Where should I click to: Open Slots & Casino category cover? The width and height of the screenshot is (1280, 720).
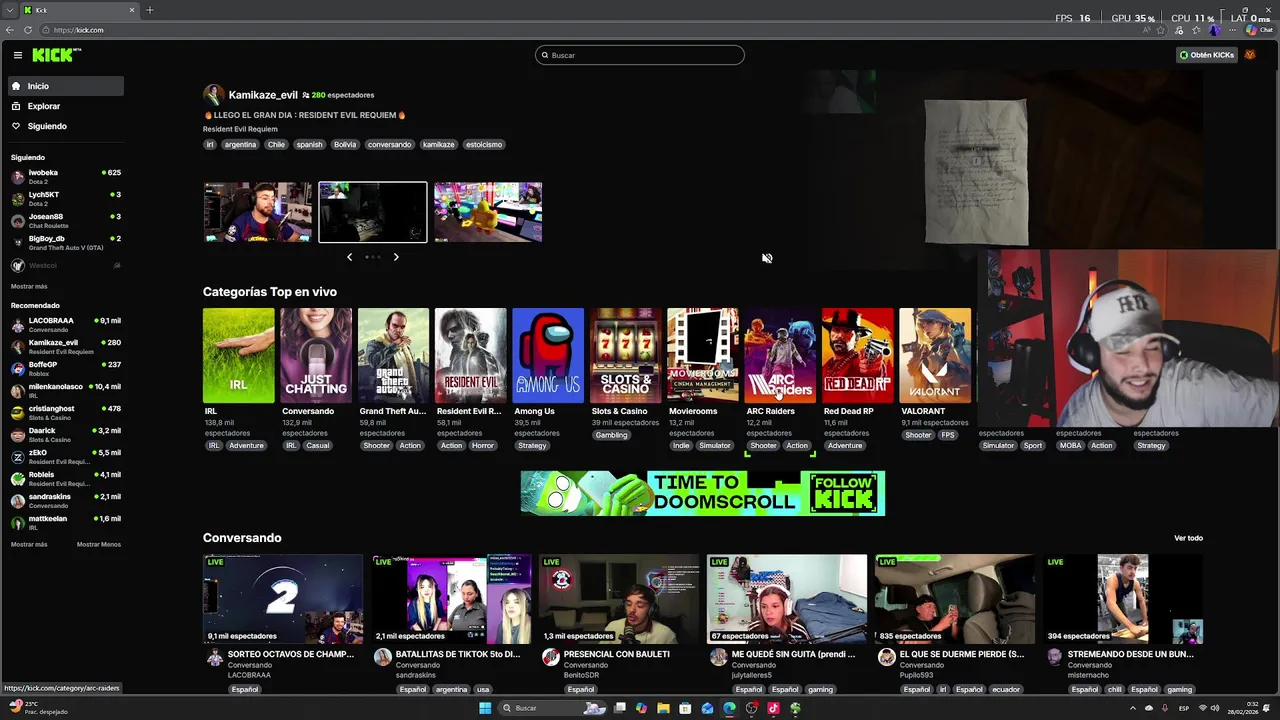pos(626,355)
